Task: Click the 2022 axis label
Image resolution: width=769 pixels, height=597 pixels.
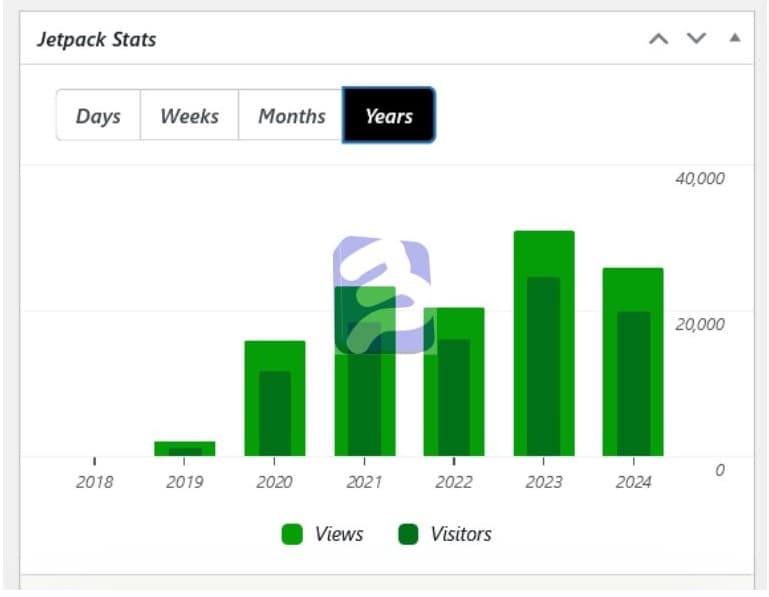Action: click(x=454, y=482)
